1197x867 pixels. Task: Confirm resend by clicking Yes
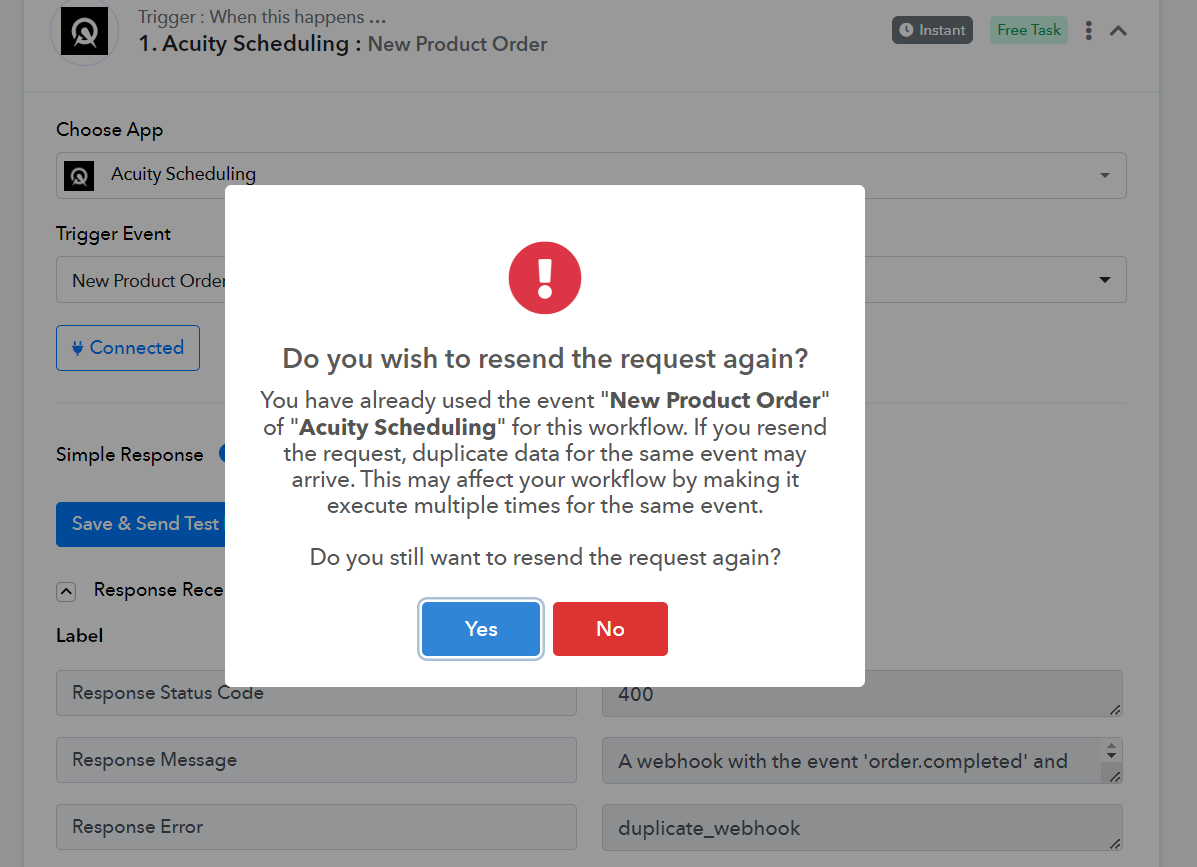point(481,629)
